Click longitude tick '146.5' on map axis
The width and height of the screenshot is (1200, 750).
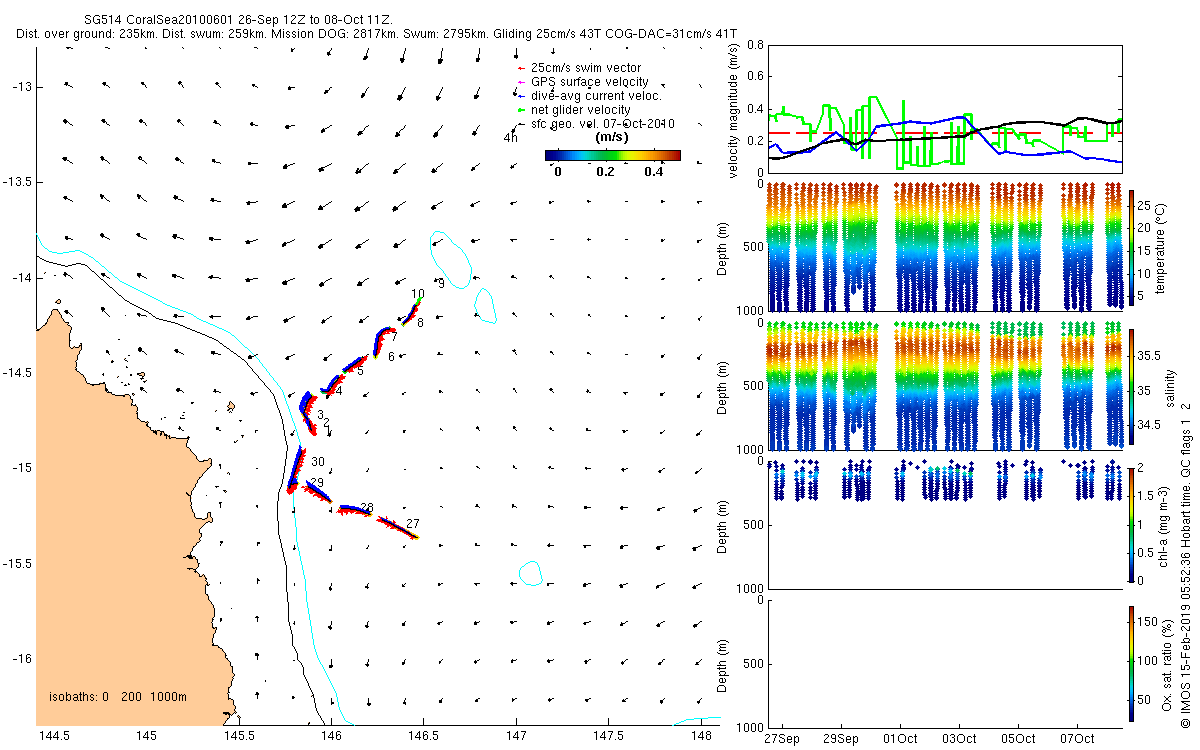coord(423,737)
